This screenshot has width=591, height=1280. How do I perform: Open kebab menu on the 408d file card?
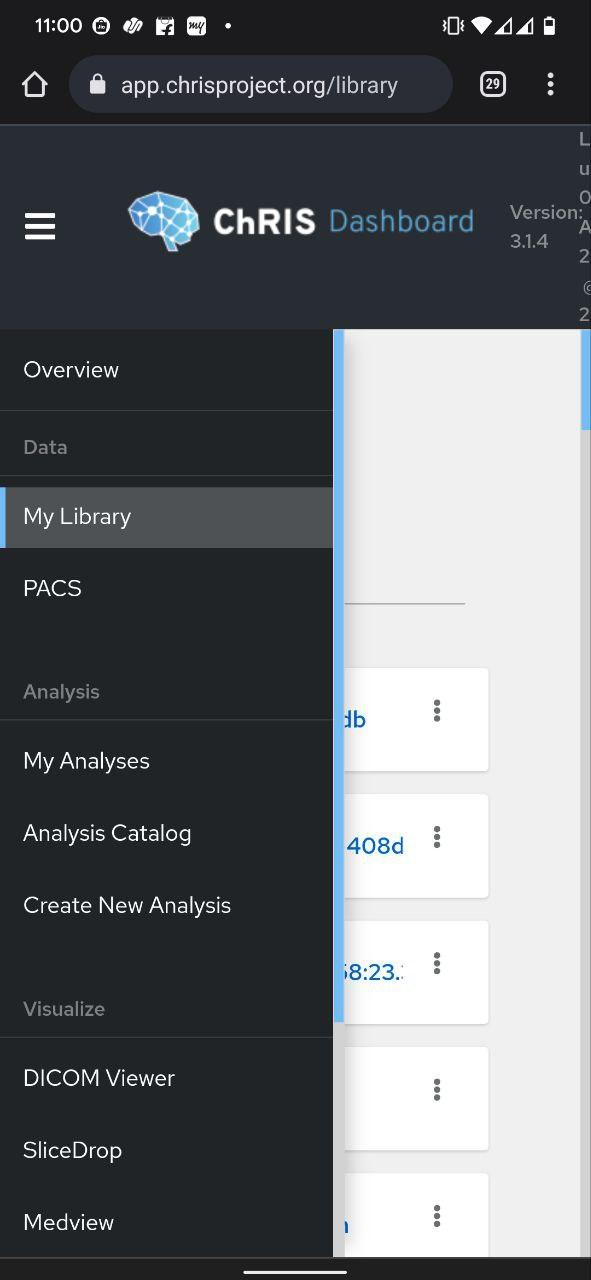(x=437, y=838)
